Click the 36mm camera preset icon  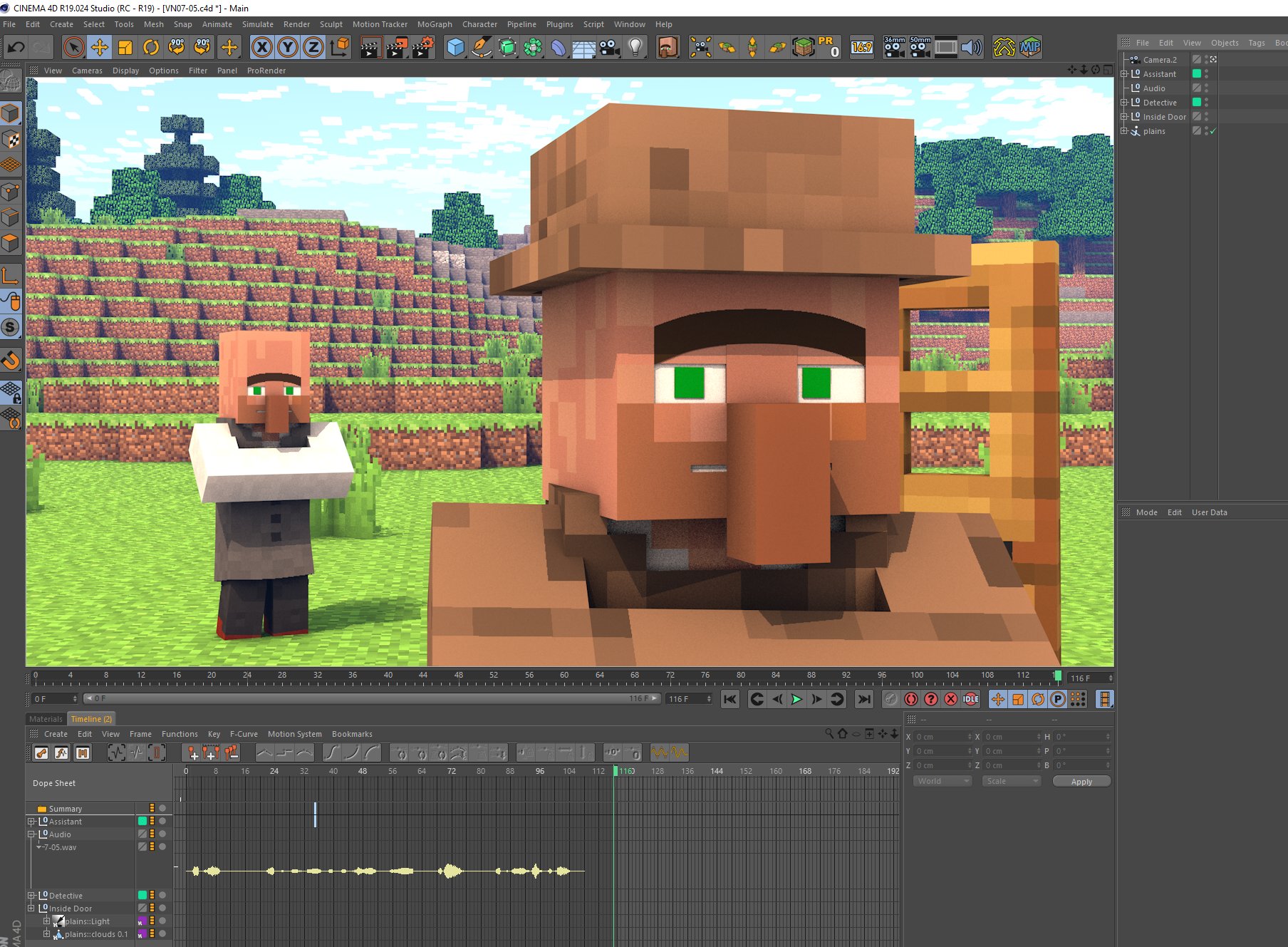pos(894,48)
